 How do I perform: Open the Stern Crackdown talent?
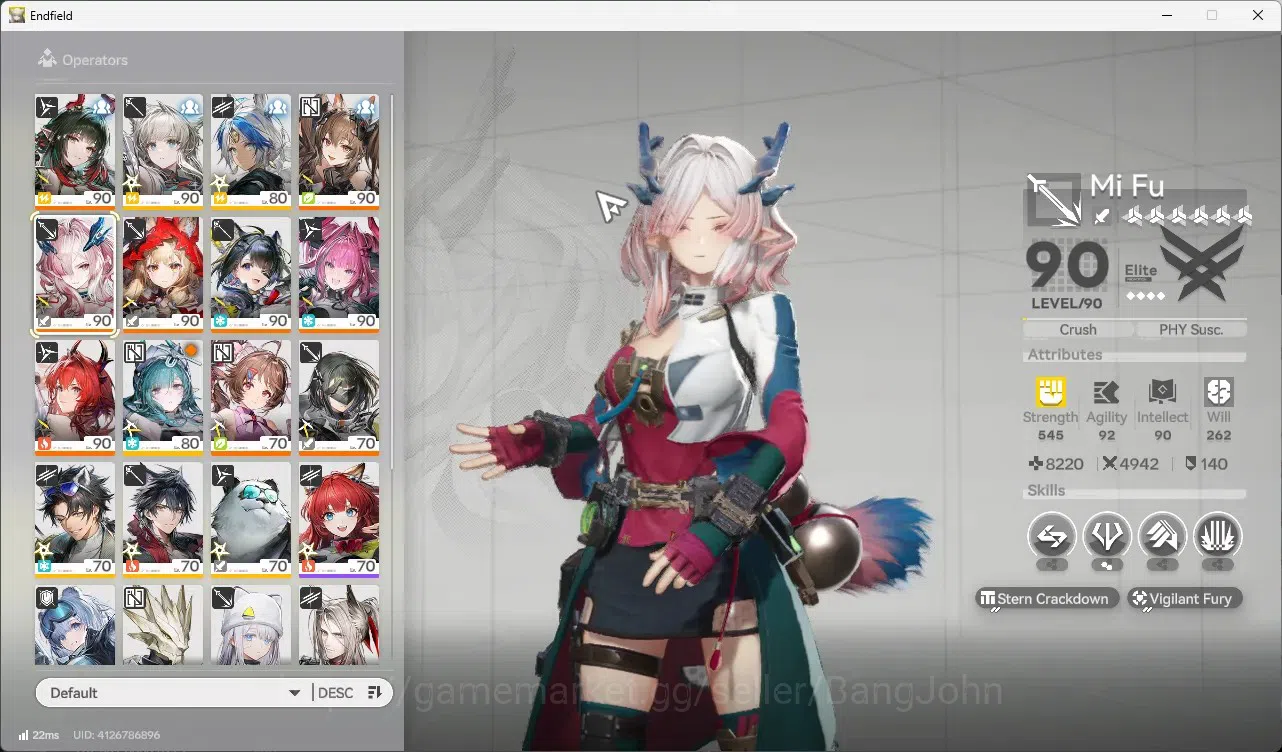[x=1046, y=599]
